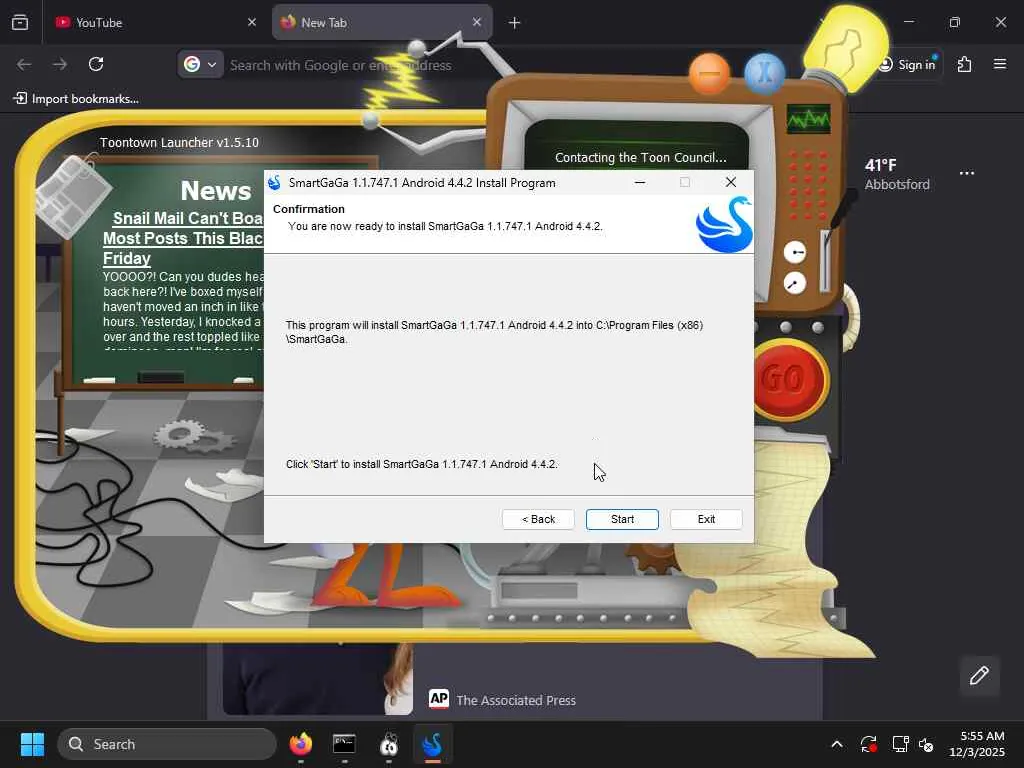Viewport: 1024px width, 768px height.
Task: Click the green waveform monitor on the launcher
Action: point(808,119)
